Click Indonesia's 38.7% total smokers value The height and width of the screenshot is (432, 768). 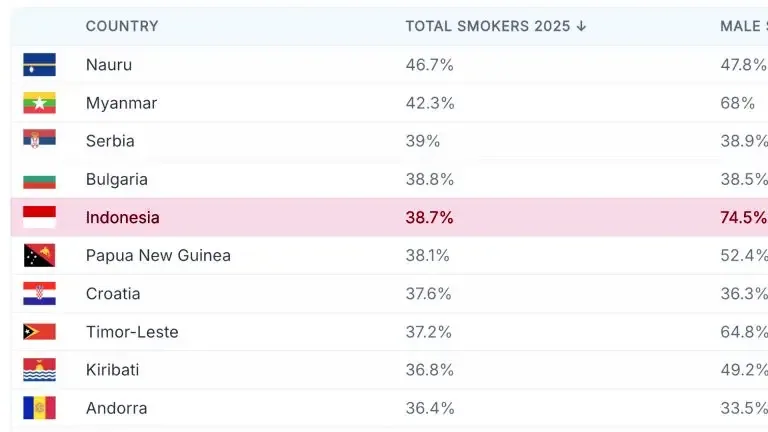tap(429, 218)
